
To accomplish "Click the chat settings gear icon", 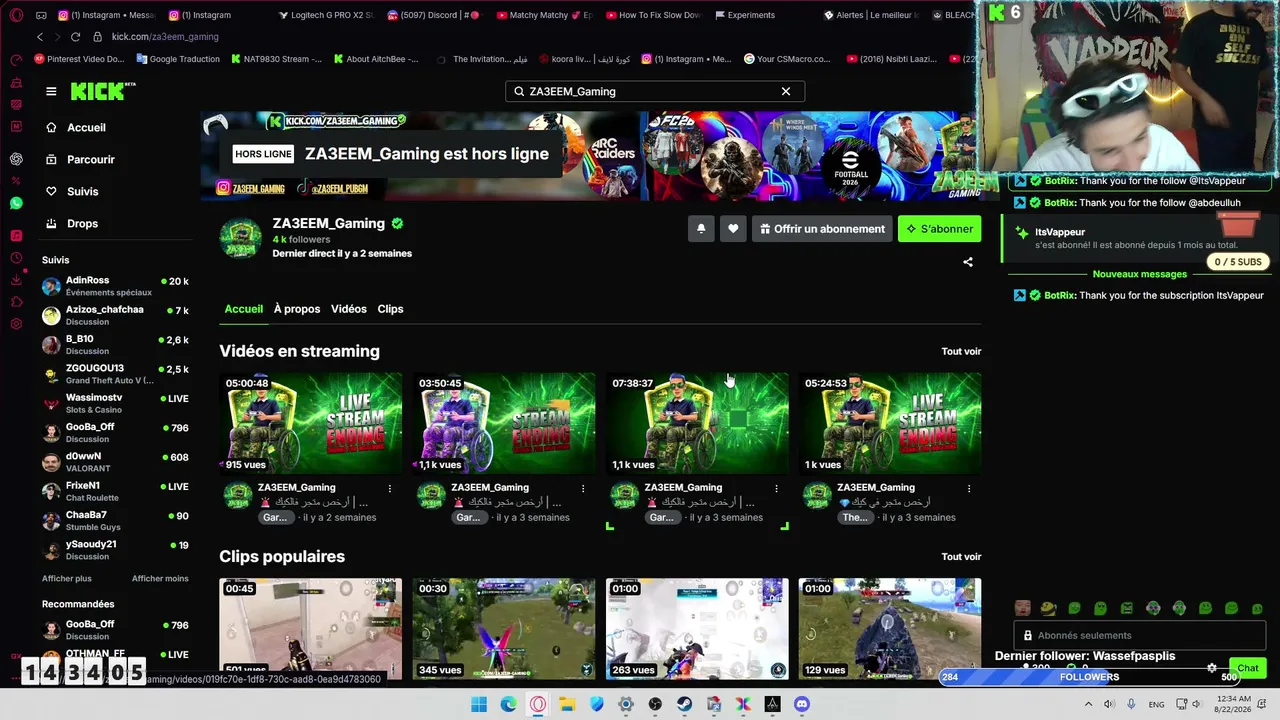I will coord(1212,668).
